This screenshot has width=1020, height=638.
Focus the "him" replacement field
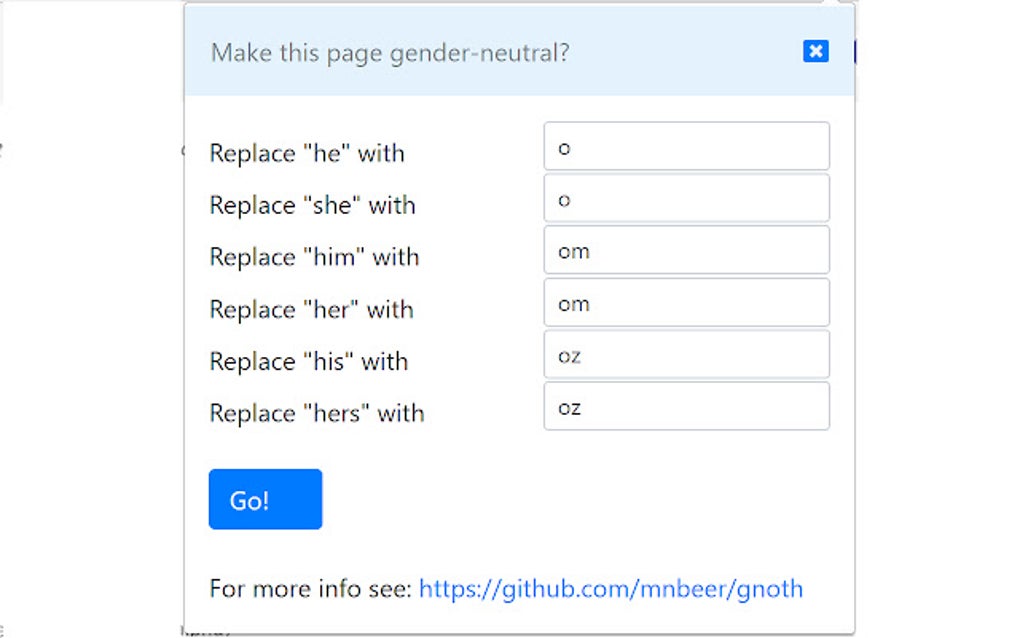pyautogui.click(x=686, y=250)
